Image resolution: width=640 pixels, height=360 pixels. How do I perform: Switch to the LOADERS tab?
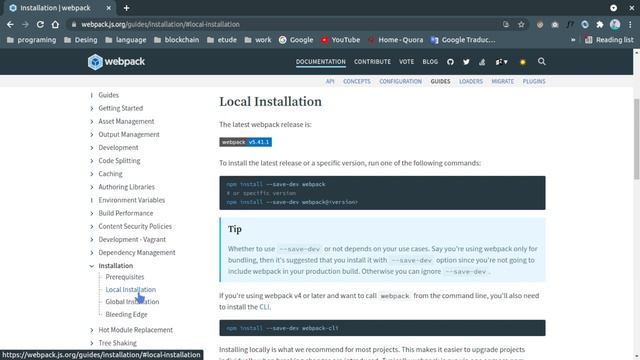tap(471, 81)
